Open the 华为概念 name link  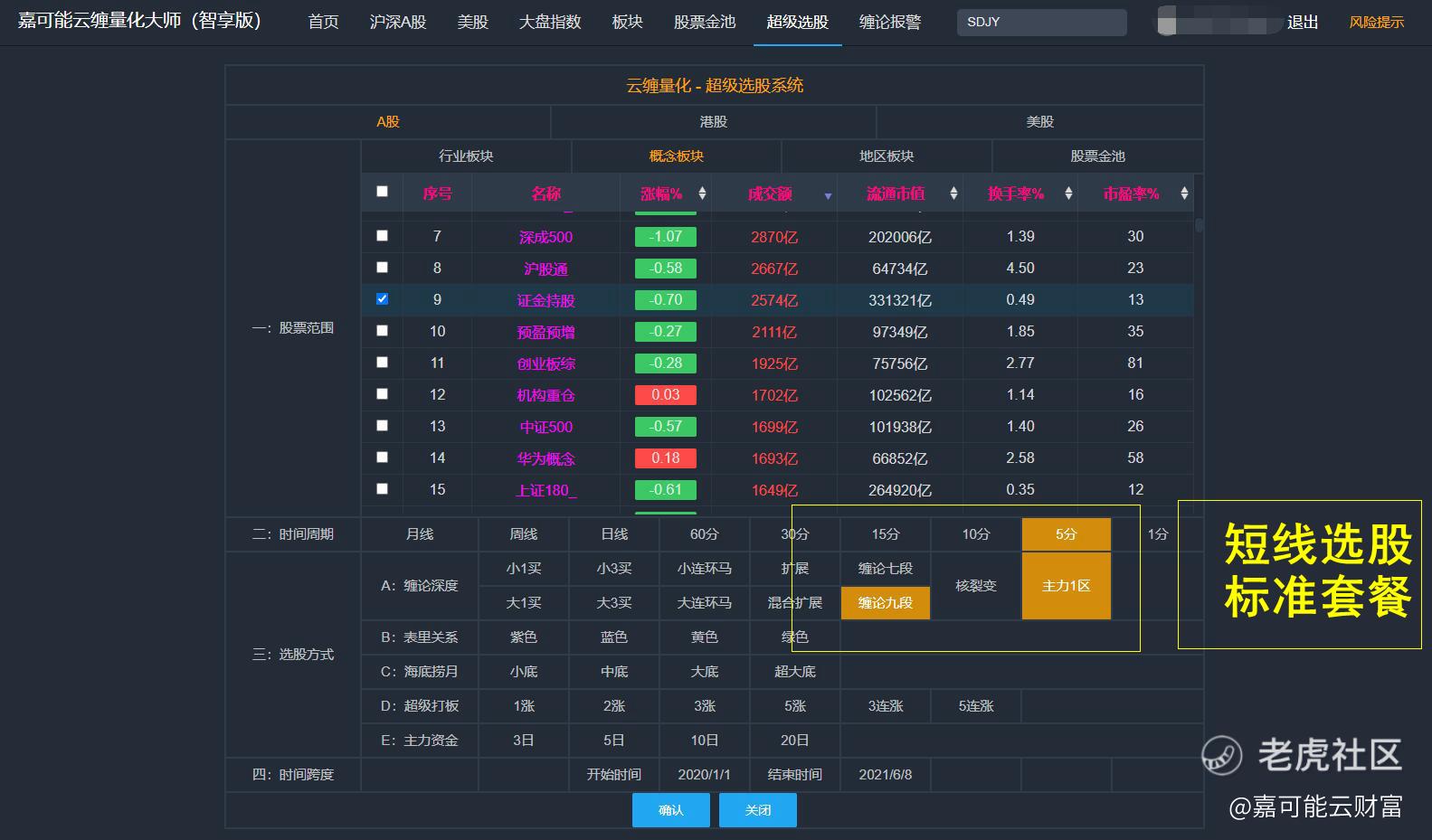tap(546, 458)
